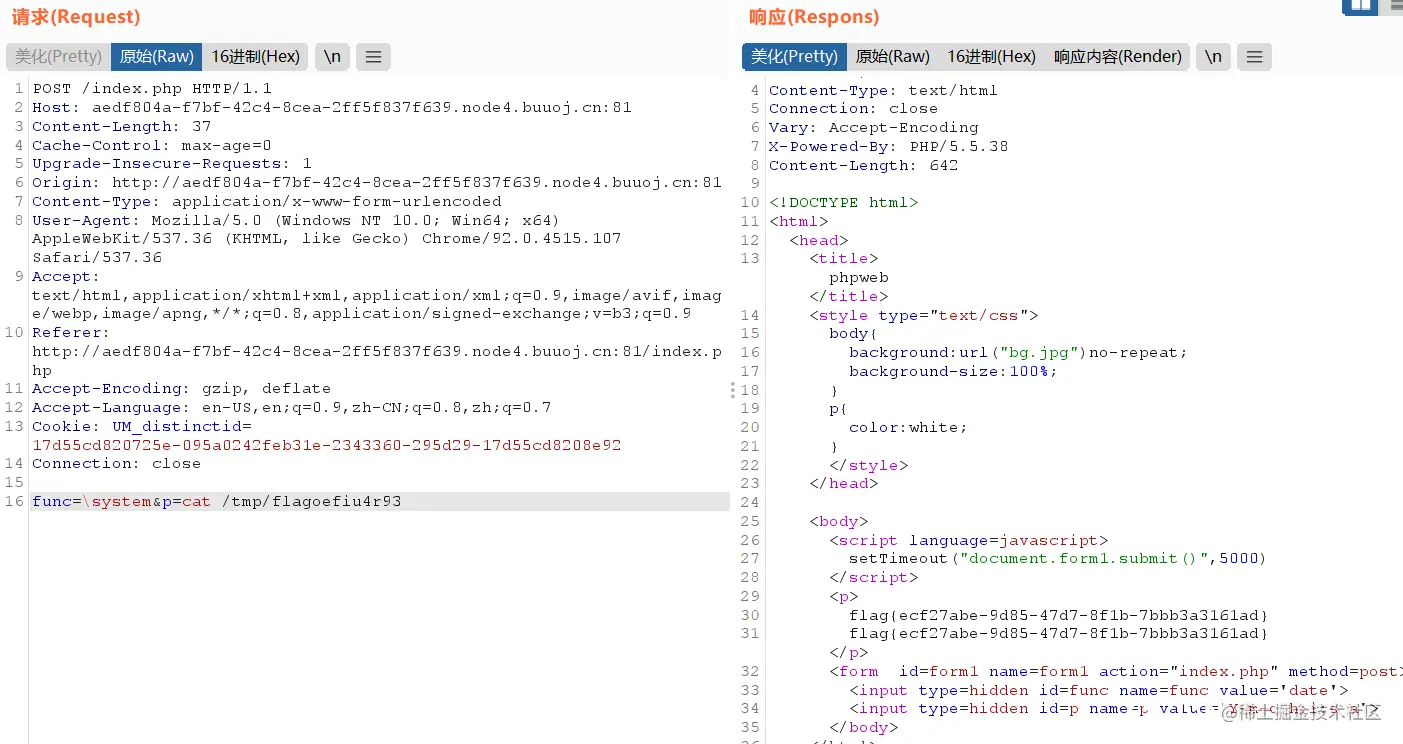Viewport: 1403px width, 744px height.
Task: Click the func=\system request body line
Action: 216,501
